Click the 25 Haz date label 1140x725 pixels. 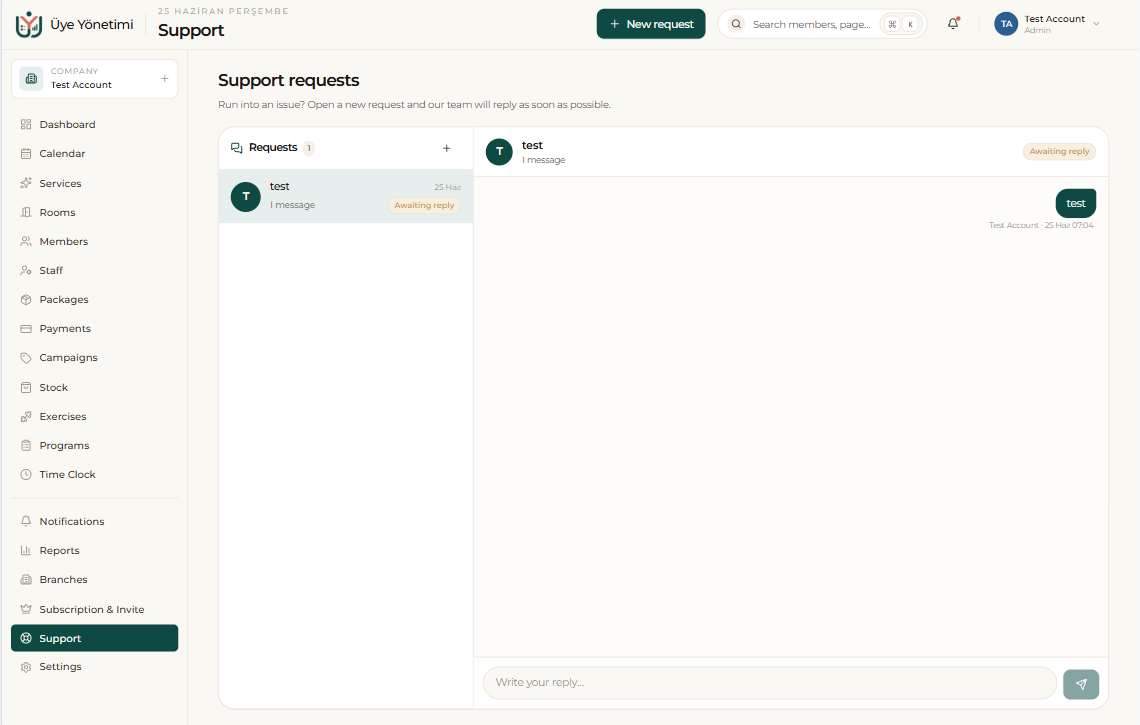pyautogui.click(x=447, y=187)
